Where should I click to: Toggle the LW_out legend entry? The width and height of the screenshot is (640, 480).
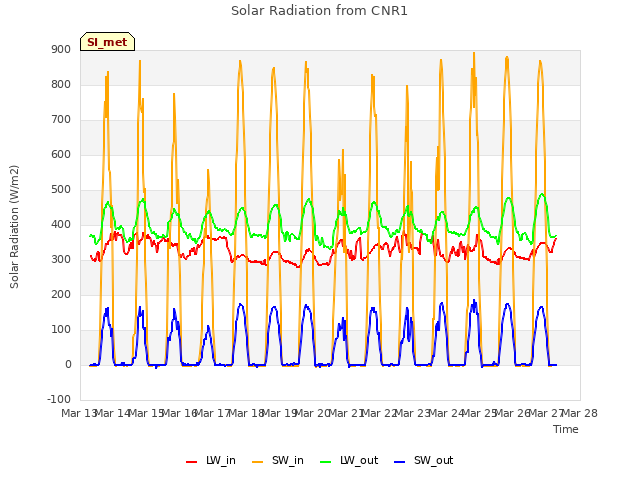pyautogui.click(x=349, y=460)
